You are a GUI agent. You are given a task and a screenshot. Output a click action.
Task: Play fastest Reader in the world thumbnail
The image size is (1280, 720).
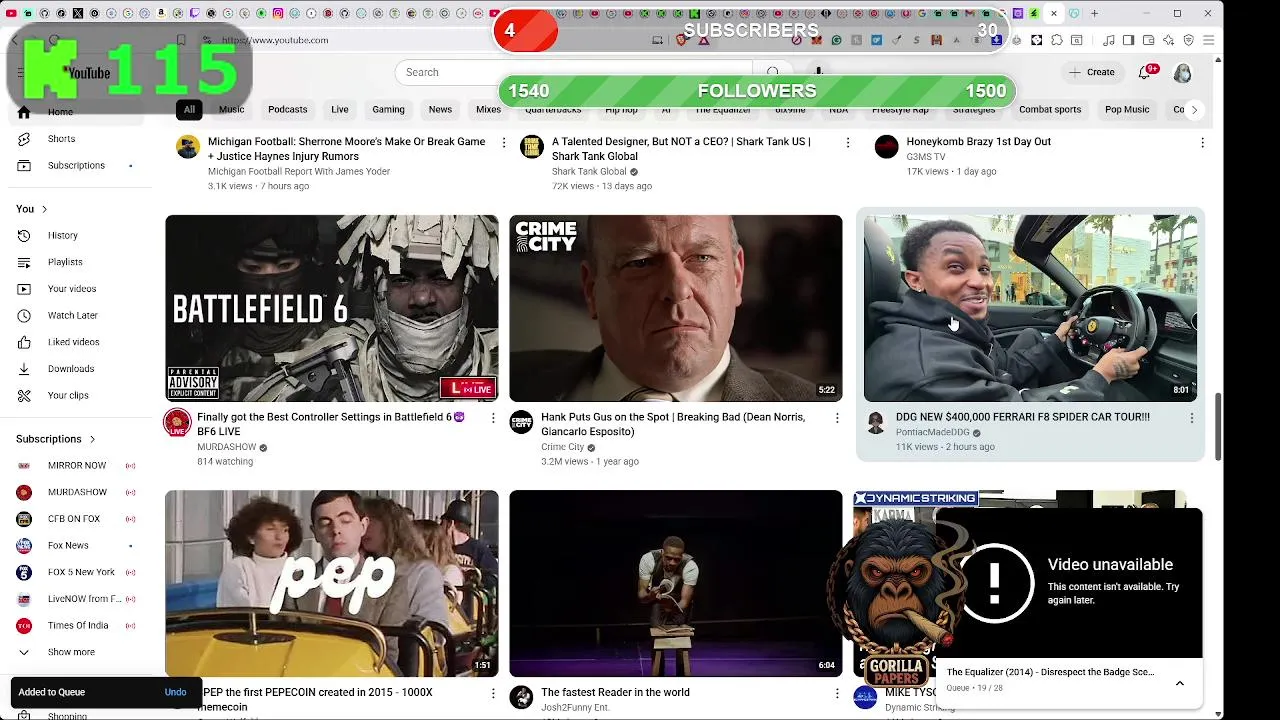[676, 583]
